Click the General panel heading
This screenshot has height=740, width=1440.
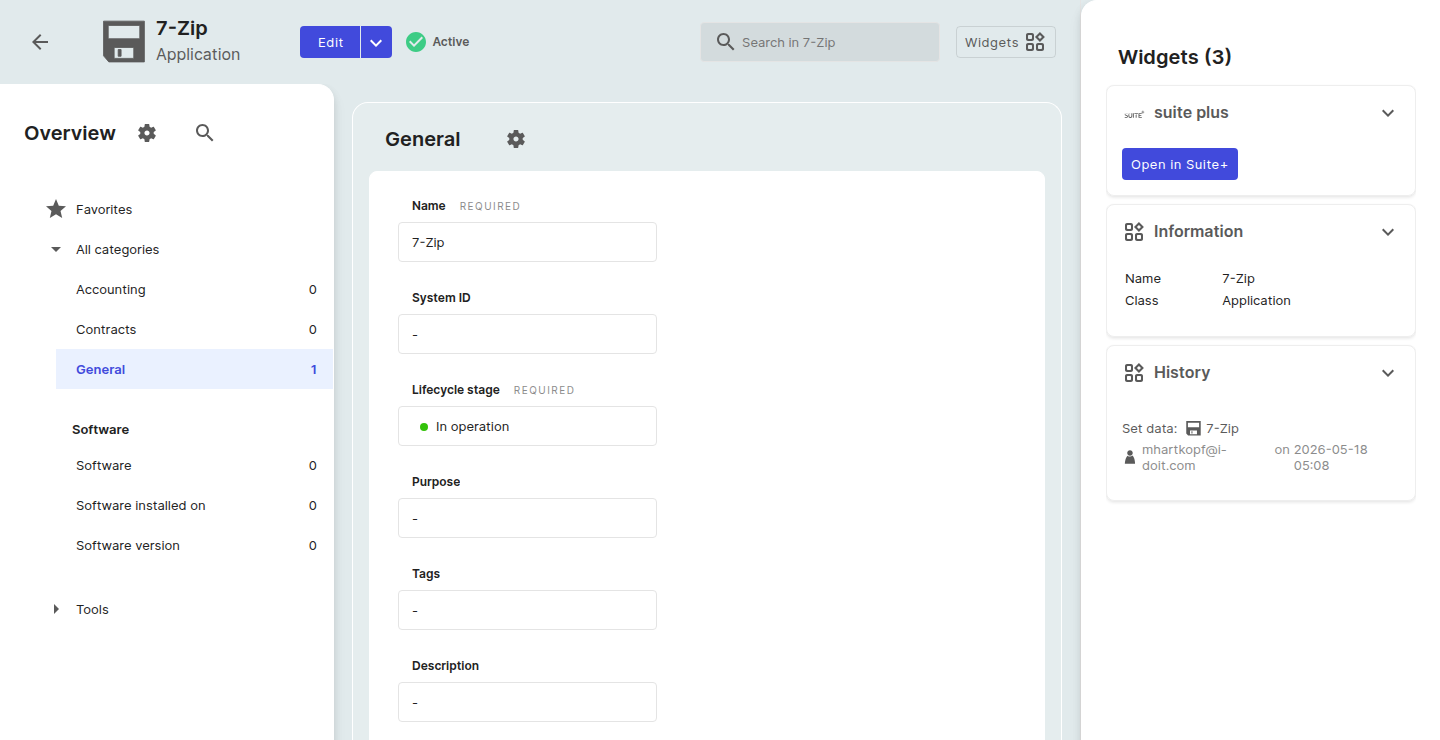(423, 139)
